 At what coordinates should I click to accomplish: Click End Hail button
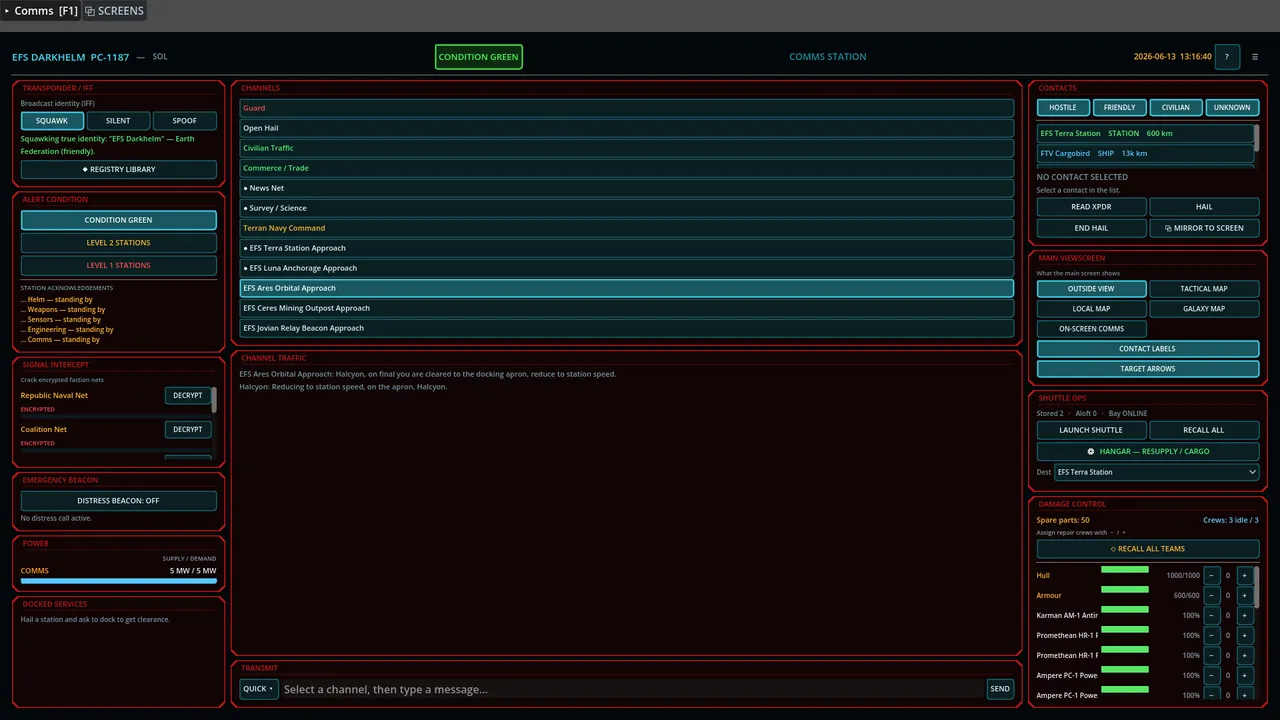click(x=1091, y=228)
